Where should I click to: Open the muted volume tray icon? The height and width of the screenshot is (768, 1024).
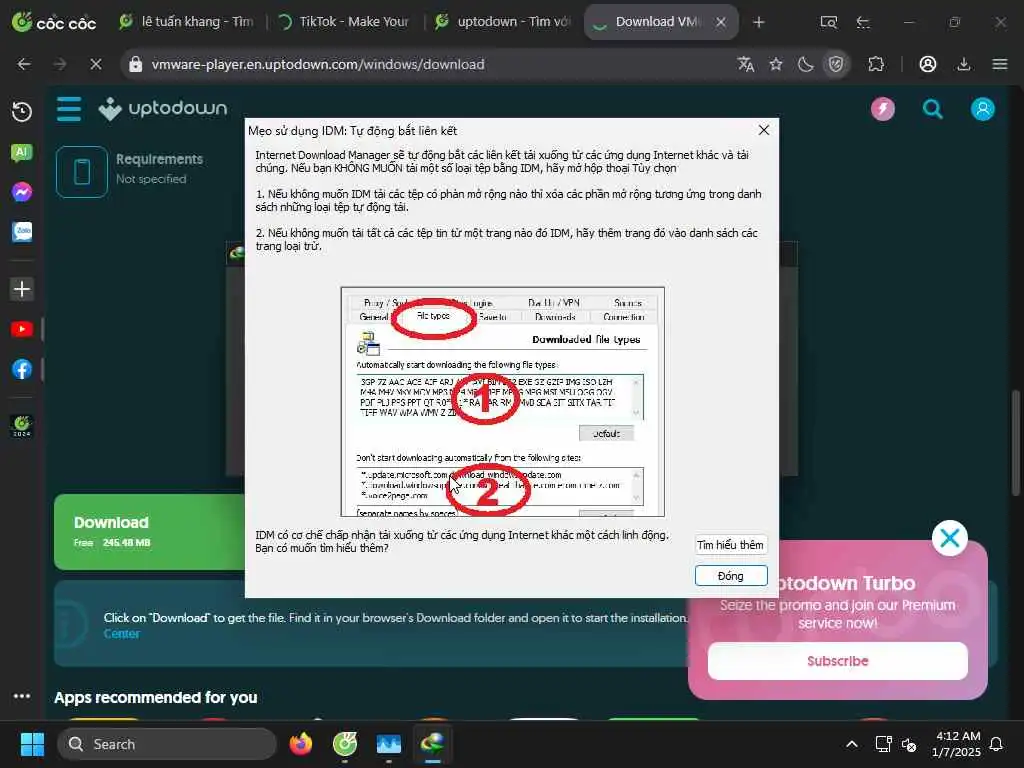(x=909, y=744)
